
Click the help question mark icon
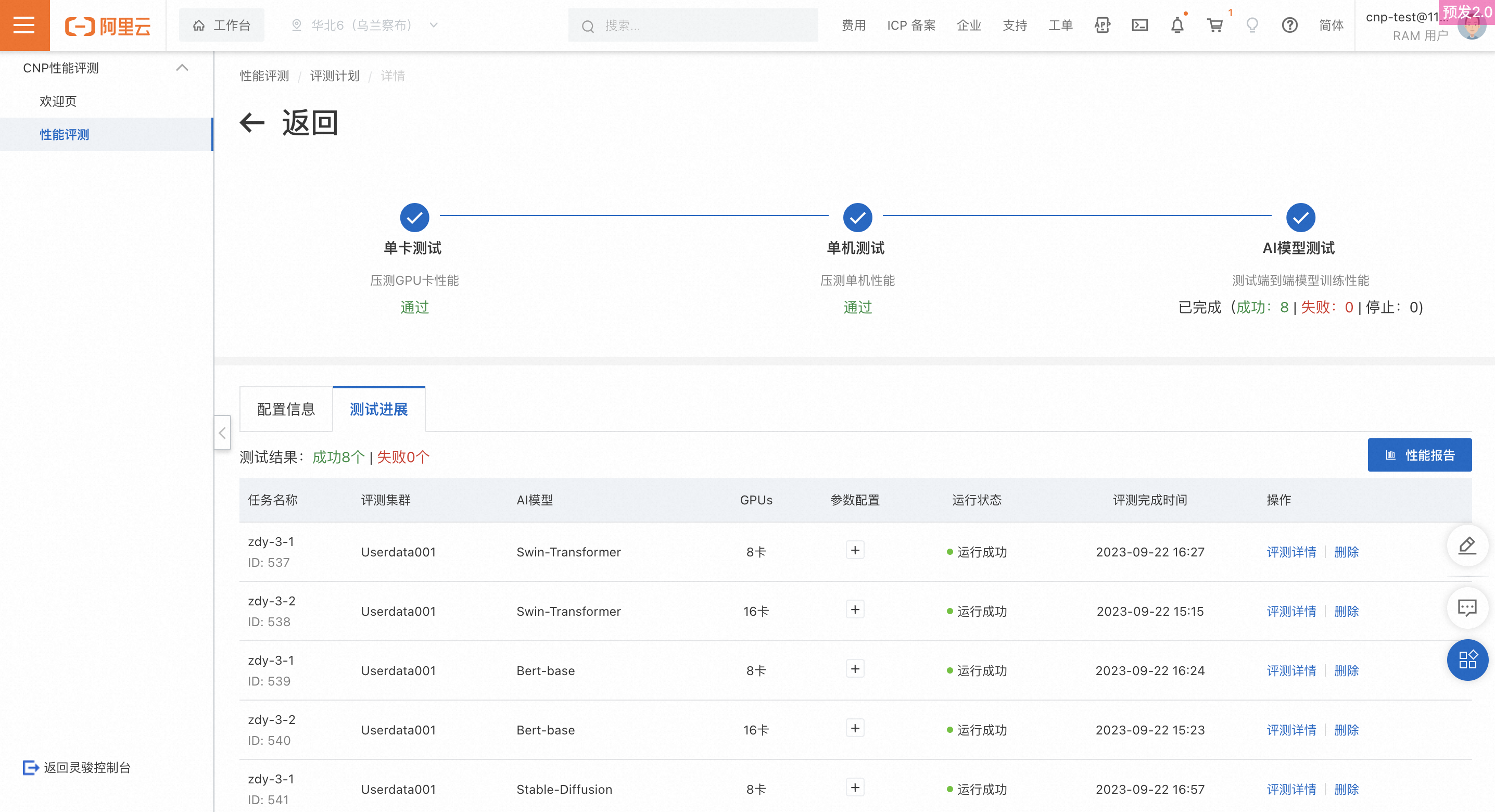(x=1289, y=25)
